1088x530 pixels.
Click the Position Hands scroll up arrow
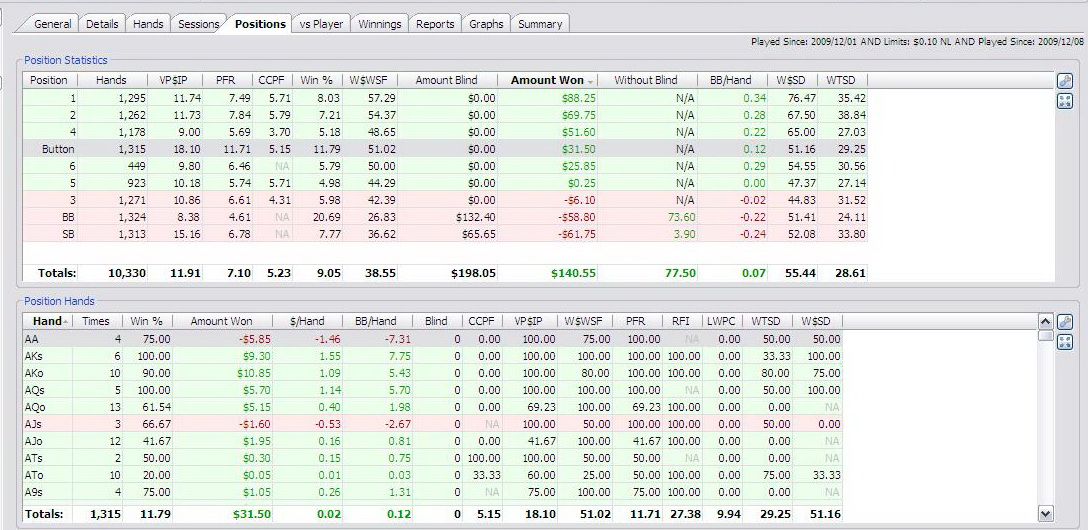point(1046,322)
